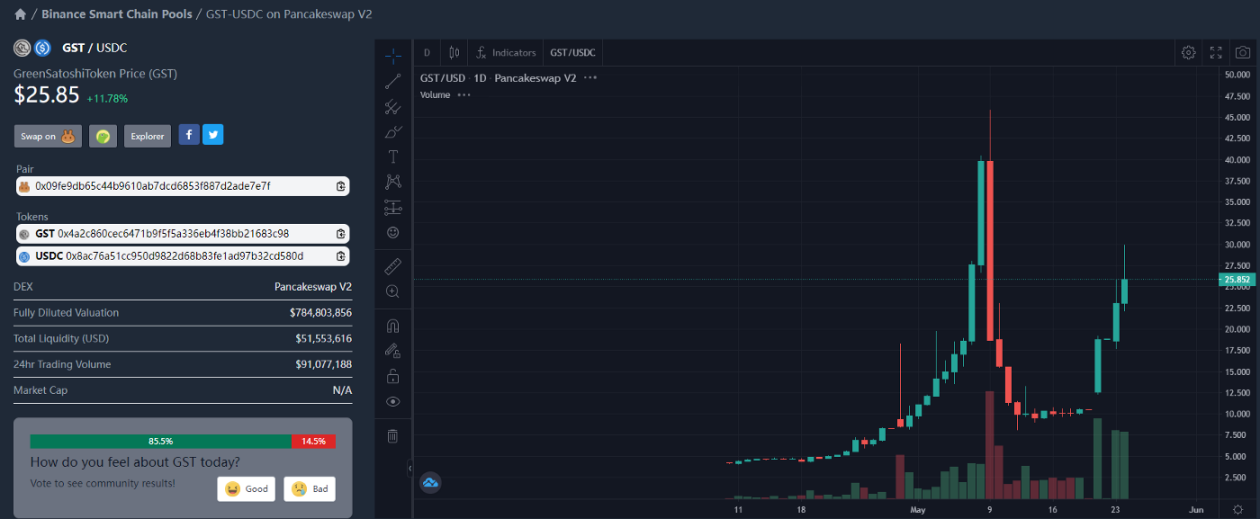The height and width of the screenshot is (519, 1260).
Task: Open the emoji icons tool
Action: click(393, 232)
